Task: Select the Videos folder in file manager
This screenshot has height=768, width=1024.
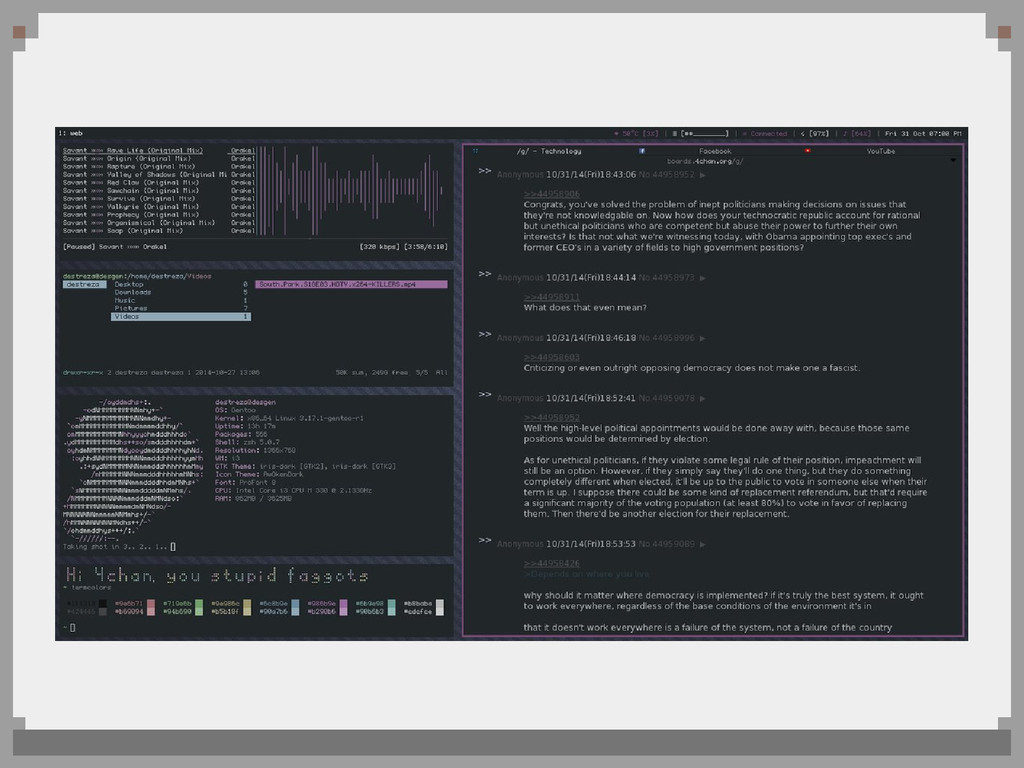Action: point(127,316)
